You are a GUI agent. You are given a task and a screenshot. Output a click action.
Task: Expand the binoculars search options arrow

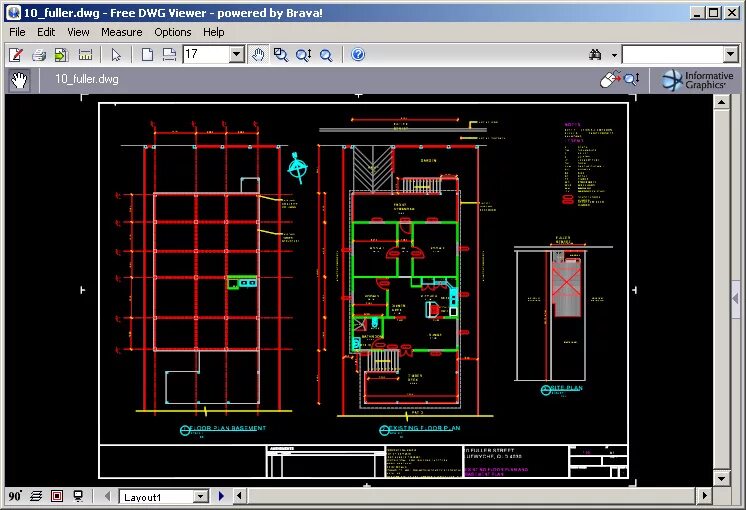point(614,55)
